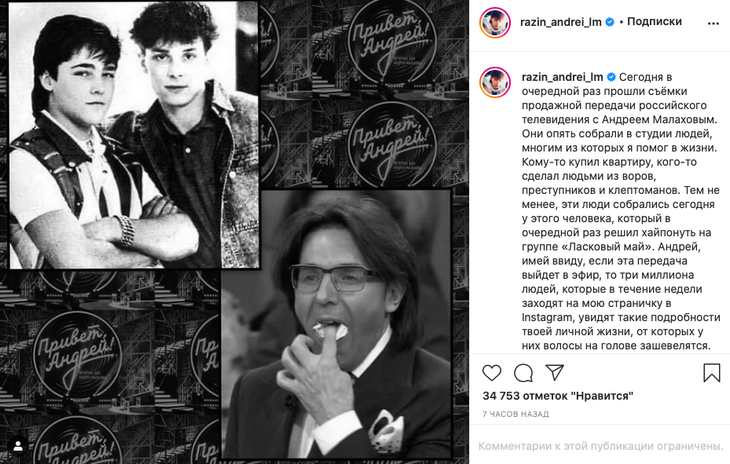Click the avatar next to the caption
This screenshot has width=730, height=464.
495,82
